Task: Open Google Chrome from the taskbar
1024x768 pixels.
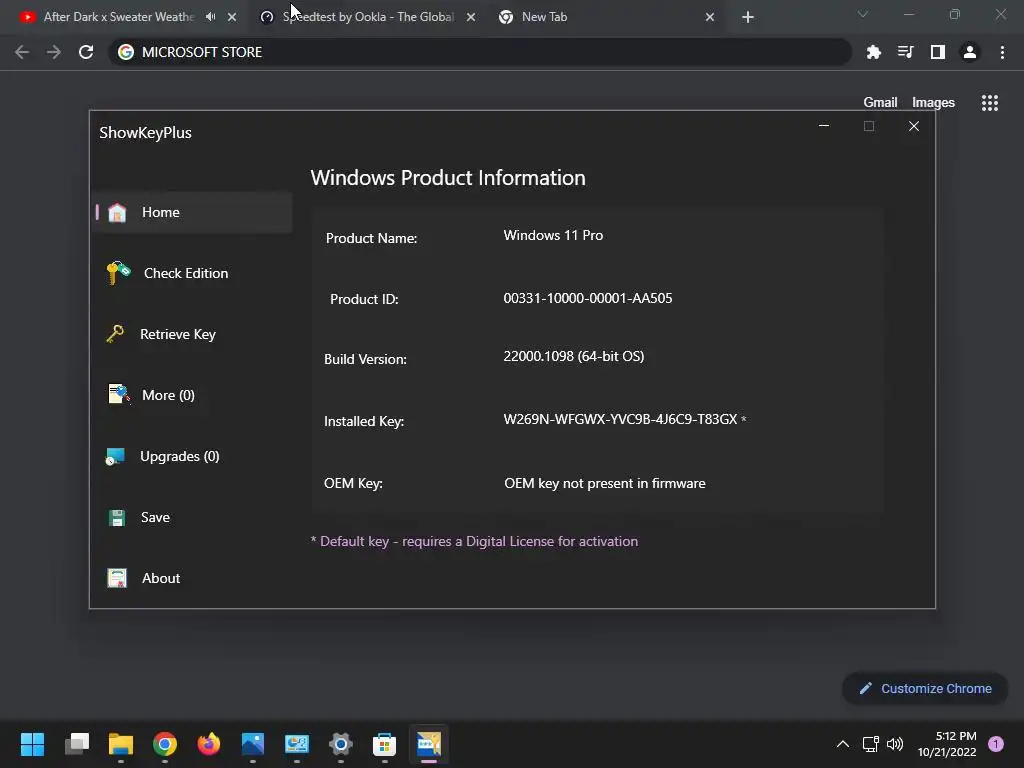Action: [165, 744]
